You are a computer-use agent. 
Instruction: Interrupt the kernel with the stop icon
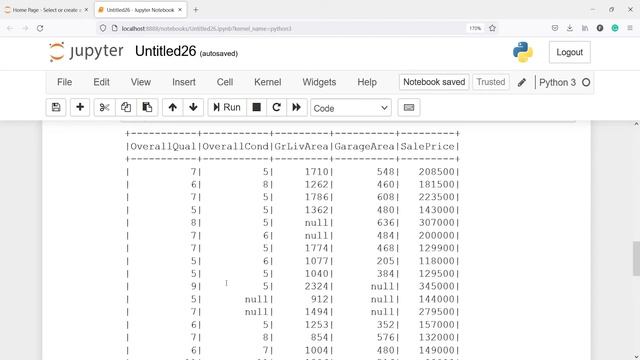pos(256,107)
